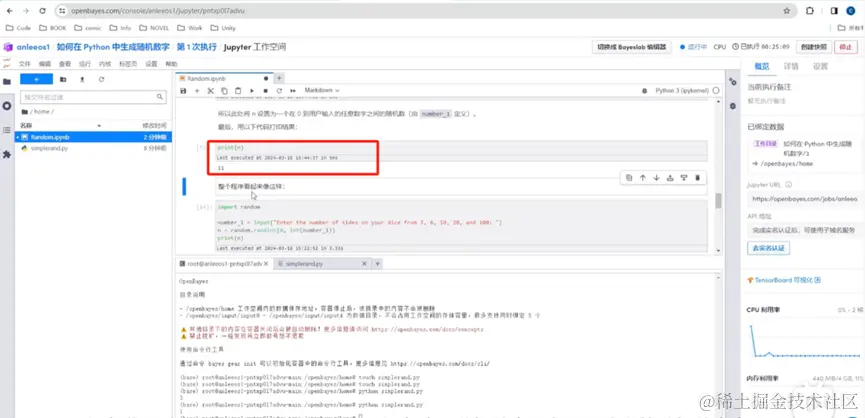Save the notebook with the disk icon
Viewport: 865px width, 418px height.
184,90
